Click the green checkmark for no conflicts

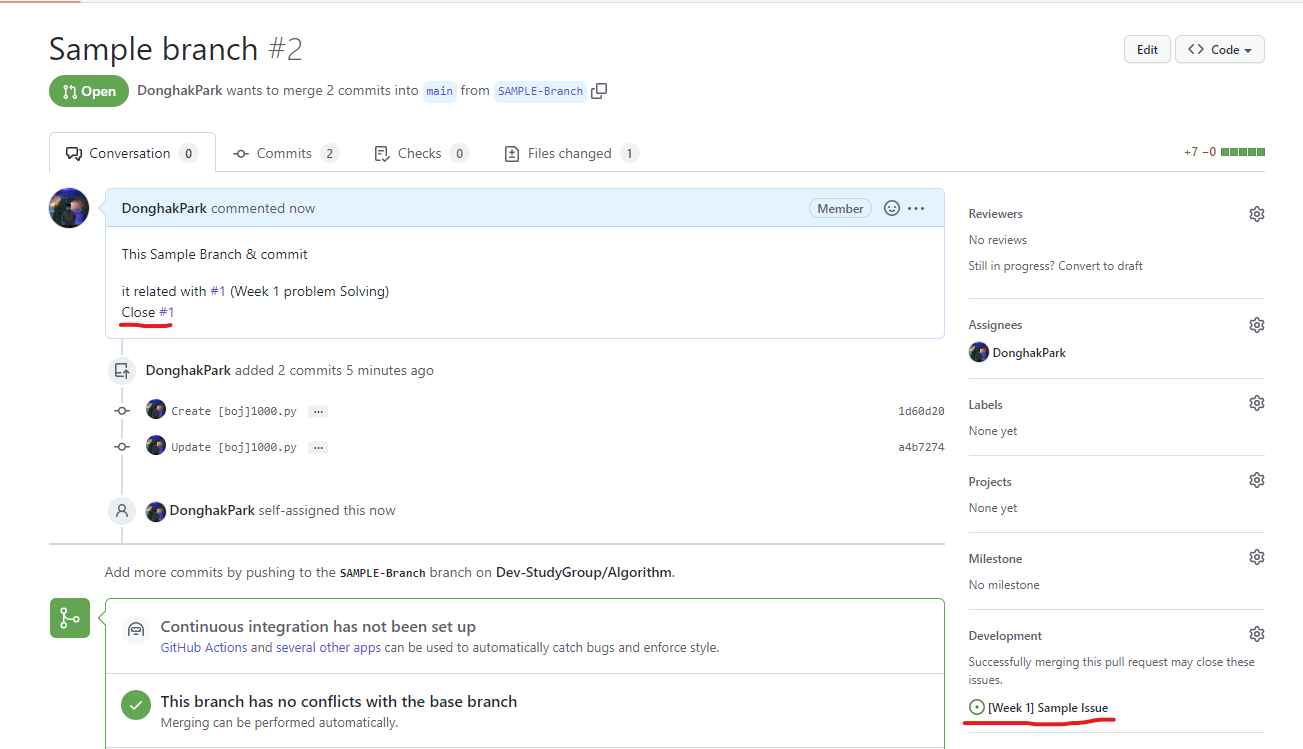pos(136,705)
